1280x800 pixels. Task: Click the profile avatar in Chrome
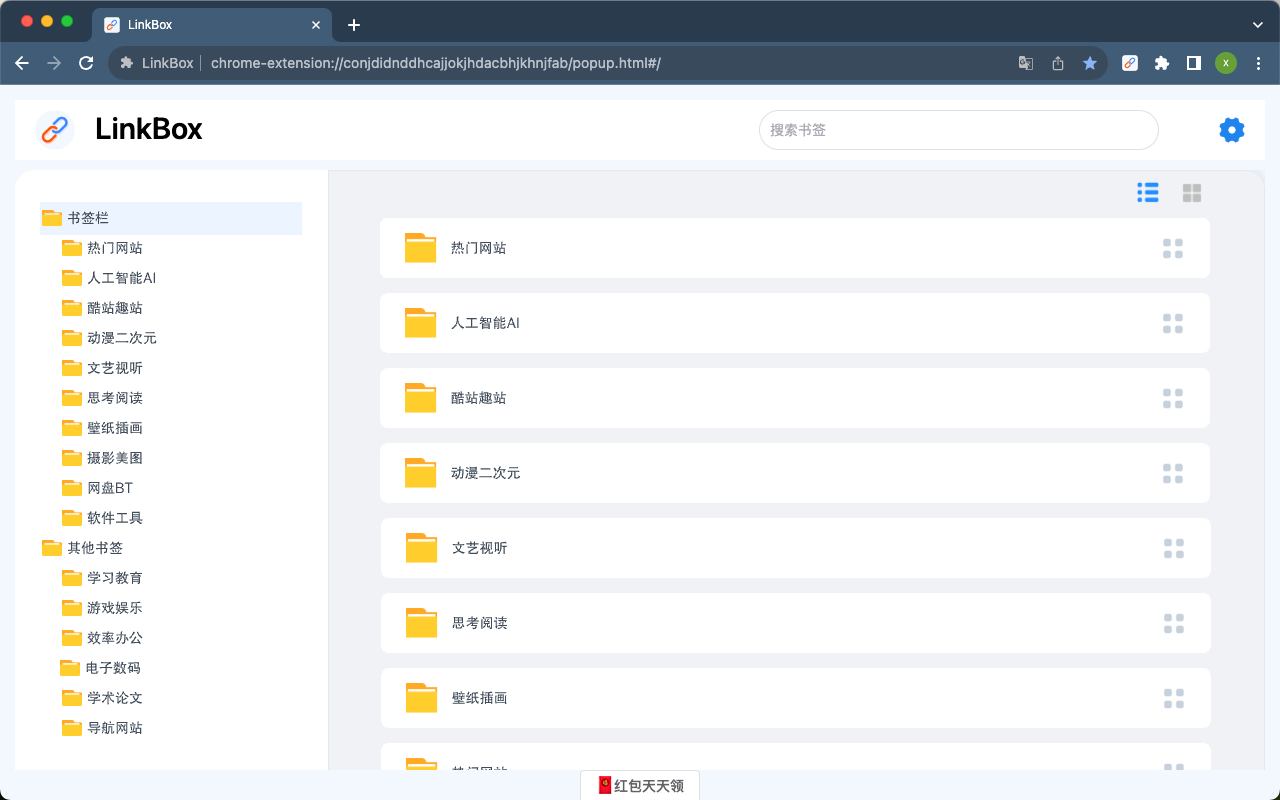pyautogui.click(x=1226, y=63)
